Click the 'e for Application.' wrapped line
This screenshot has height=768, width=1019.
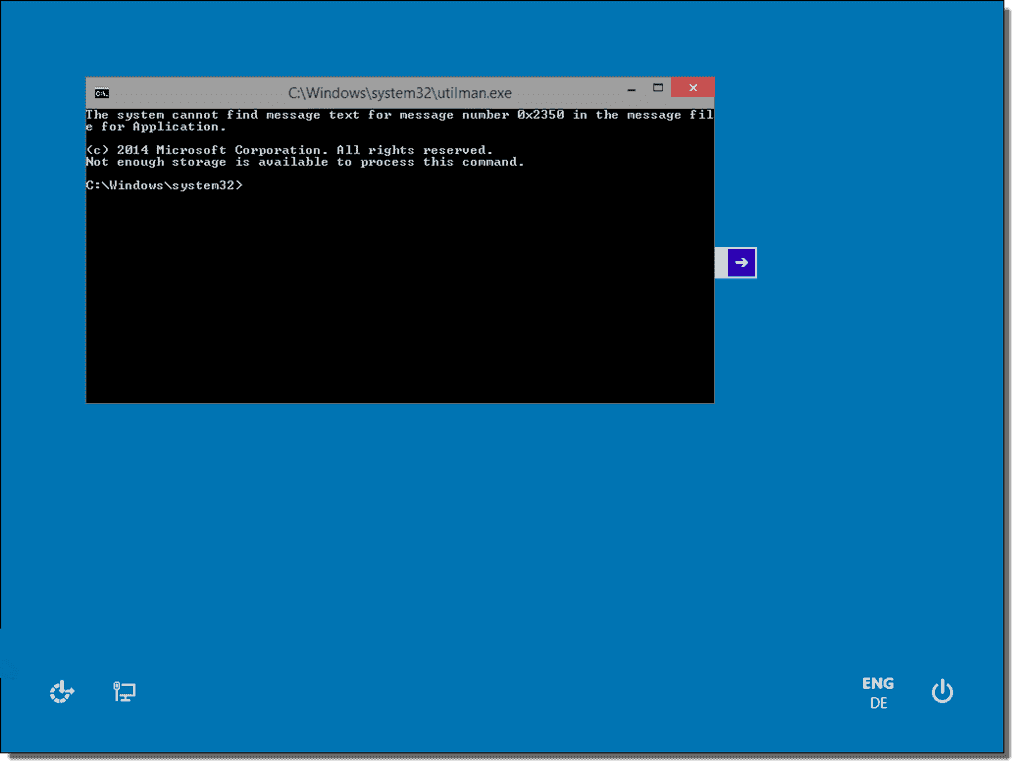tap(156, 127)
